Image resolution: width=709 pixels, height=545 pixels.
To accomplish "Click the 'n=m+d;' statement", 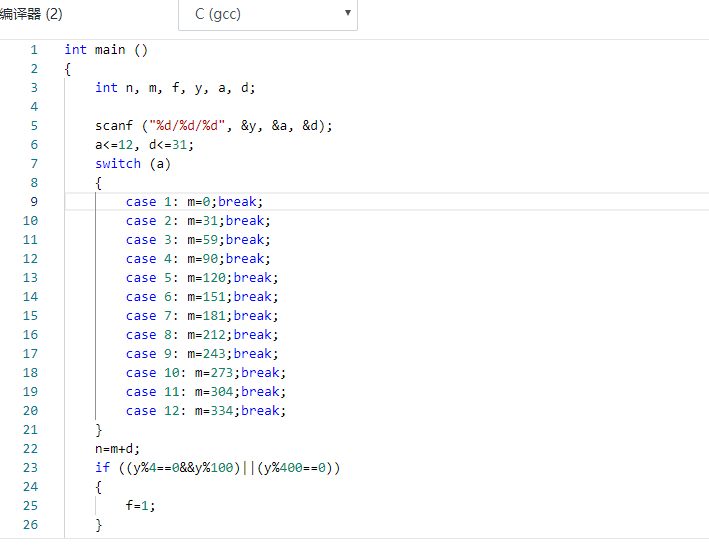I will [118, 449].
